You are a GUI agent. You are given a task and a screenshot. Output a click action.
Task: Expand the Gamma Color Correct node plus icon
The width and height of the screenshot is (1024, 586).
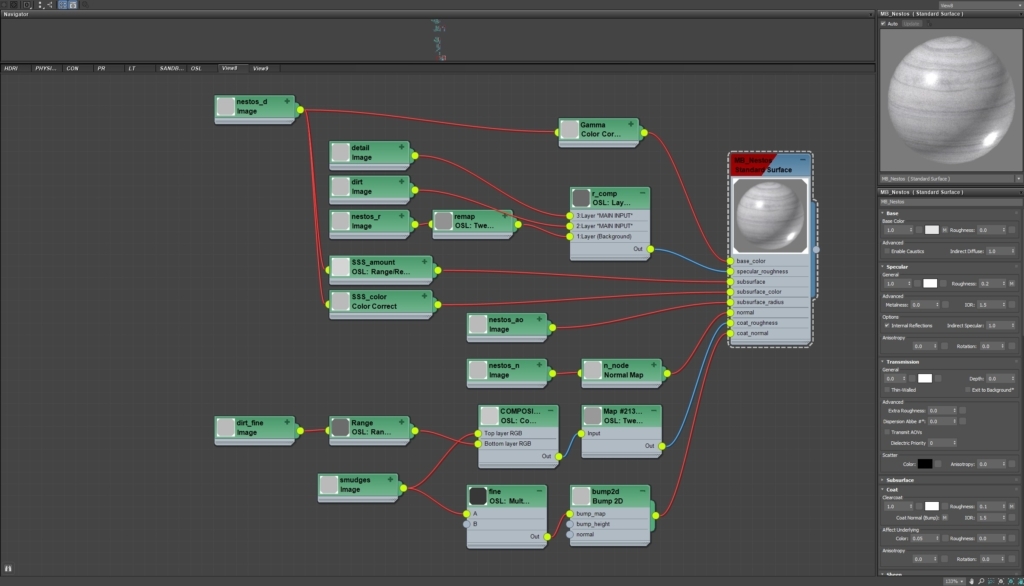click(631, 124)
